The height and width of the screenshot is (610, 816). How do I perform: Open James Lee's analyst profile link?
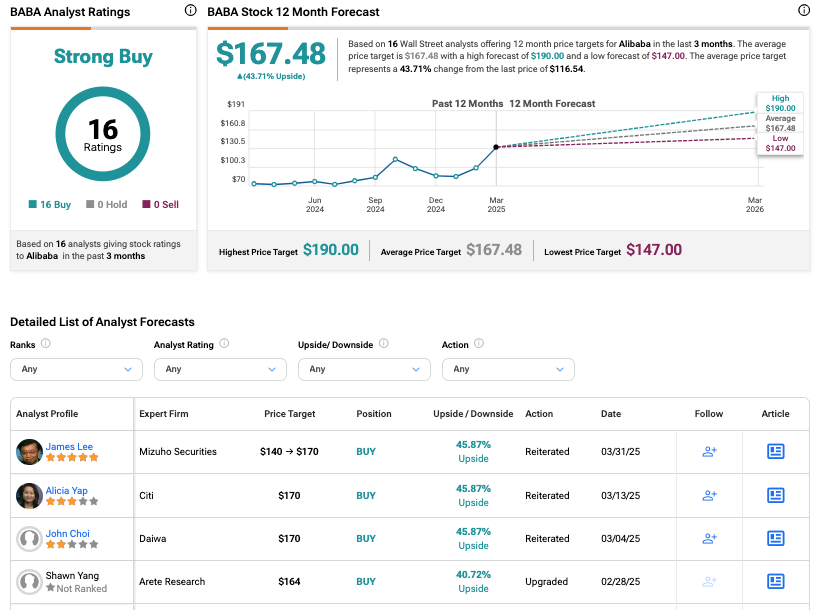[69, 447]
